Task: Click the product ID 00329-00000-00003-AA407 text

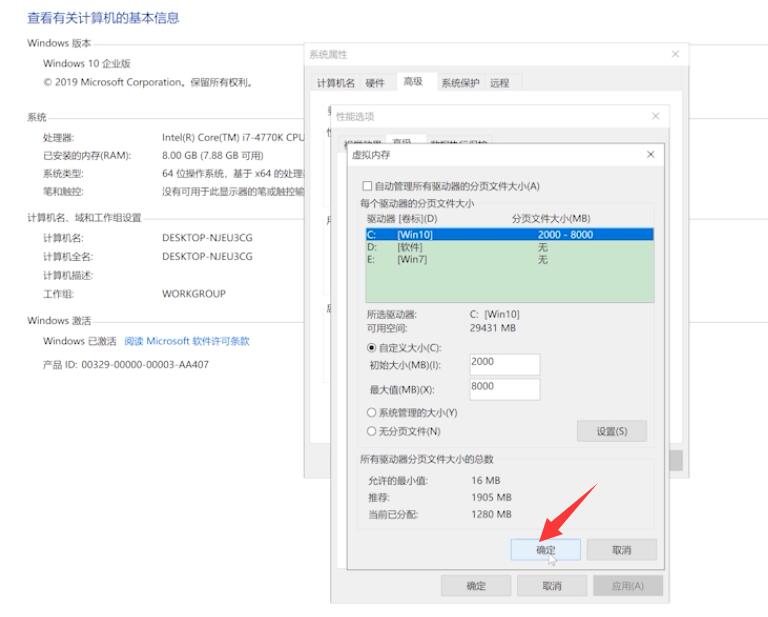Action: (x=145, y=364)
